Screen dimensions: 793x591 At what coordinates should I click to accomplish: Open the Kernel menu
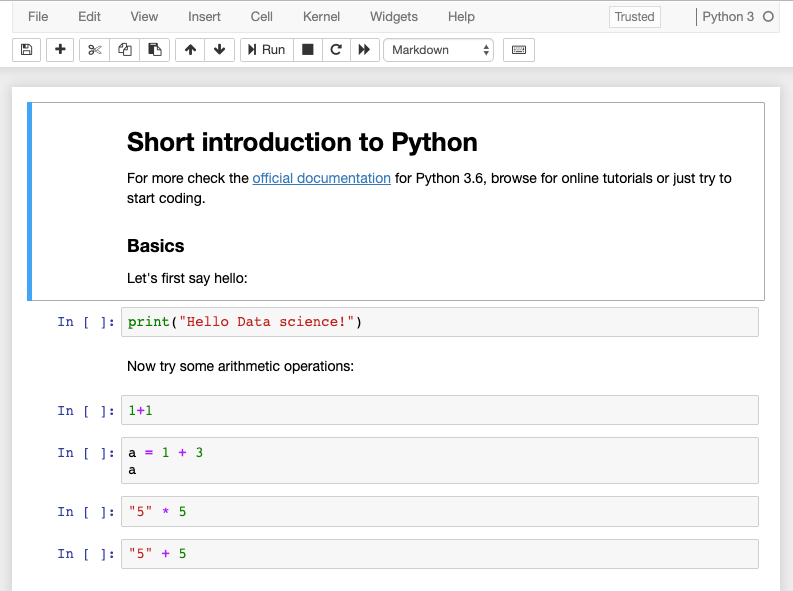pyautogui.click(x=321, y=17)
